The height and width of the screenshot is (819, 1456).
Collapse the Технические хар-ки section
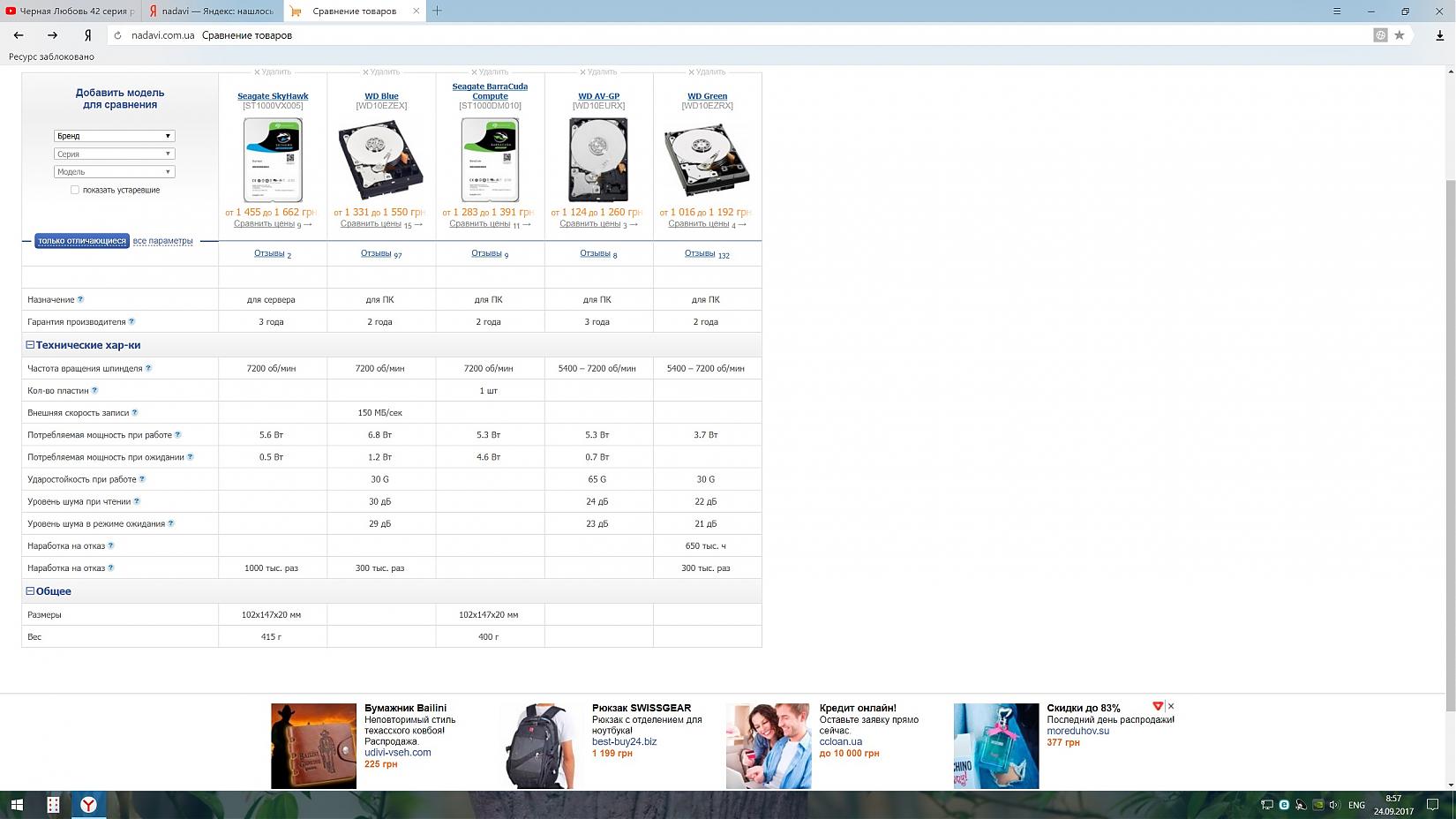click(30, 345)
